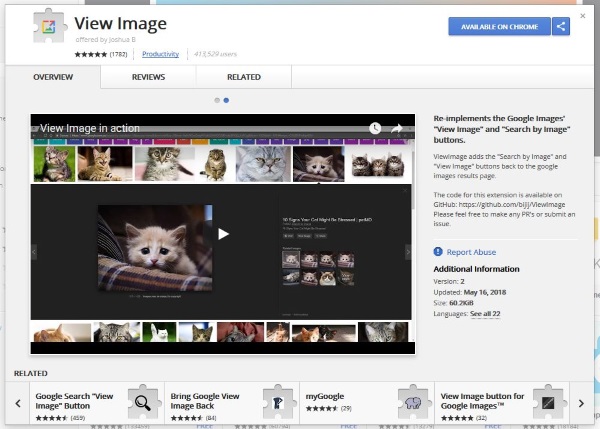The width and height of the screenshot is (600, 429).
Task: Click the Report Abuse link
Action: coord(471,252)
